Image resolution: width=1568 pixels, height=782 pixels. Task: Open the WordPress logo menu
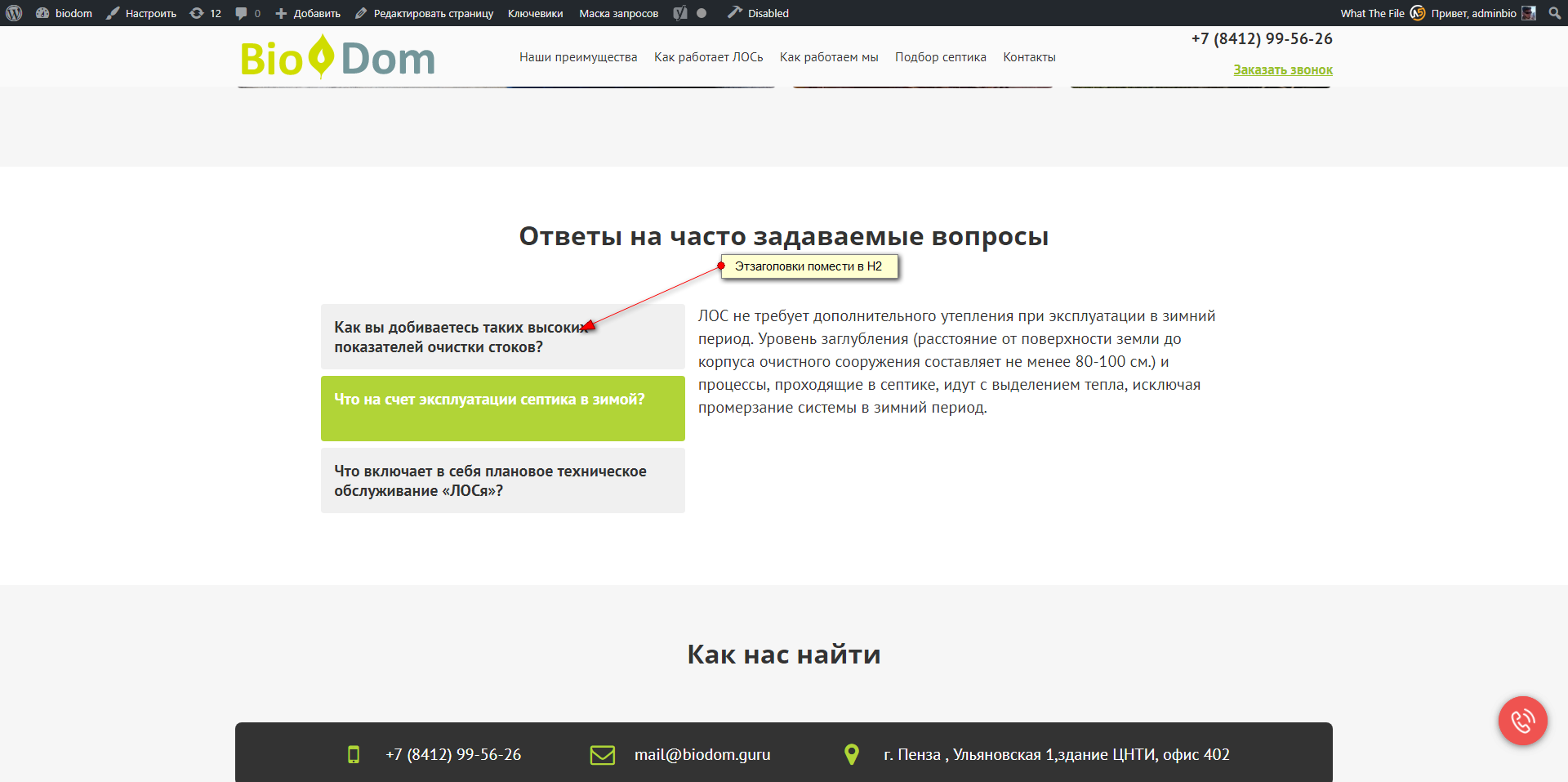[x=14, y=13]
